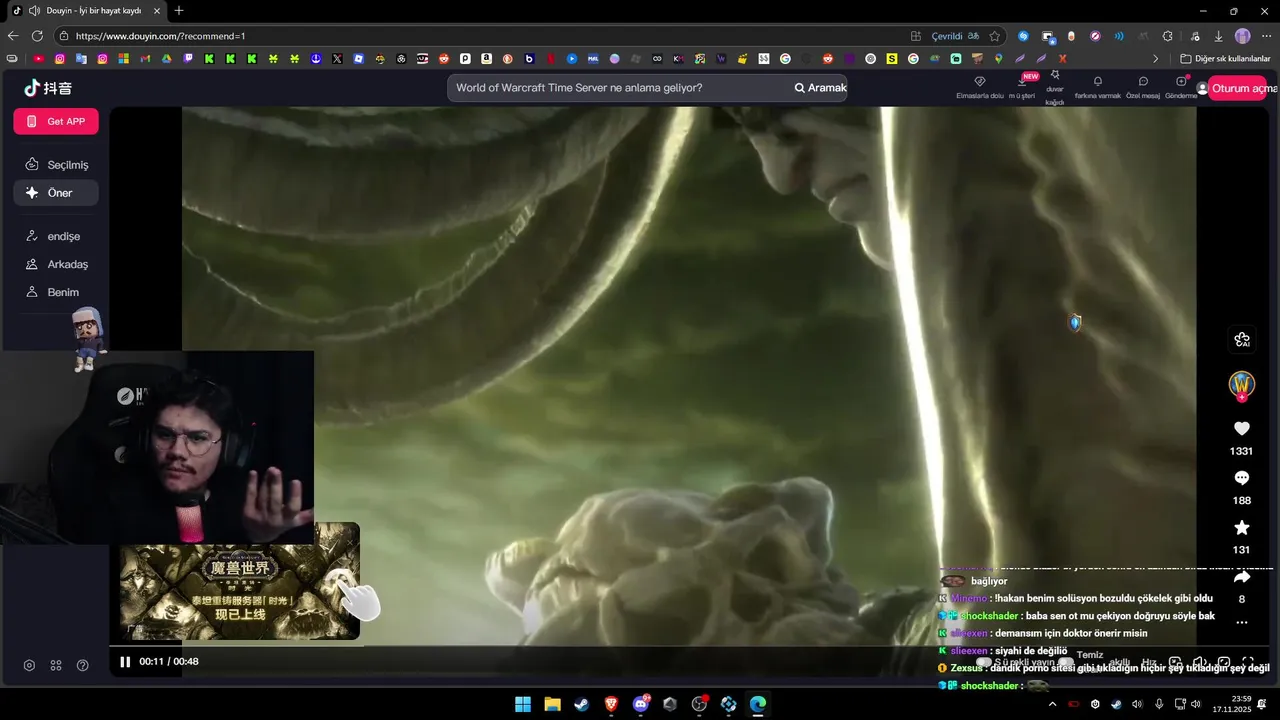Open Discord from the taskbar

(x=640, y=704)
